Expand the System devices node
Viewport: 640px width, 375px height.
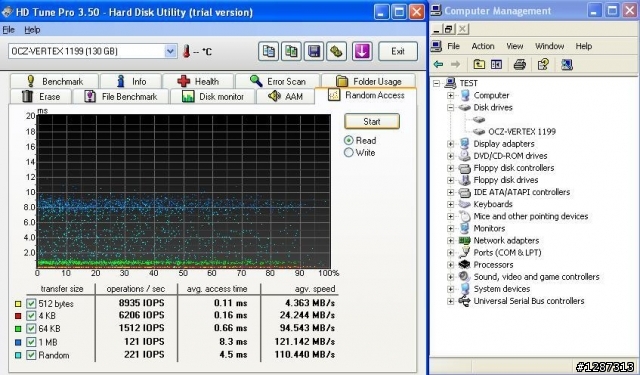click(x=451, y=289)
